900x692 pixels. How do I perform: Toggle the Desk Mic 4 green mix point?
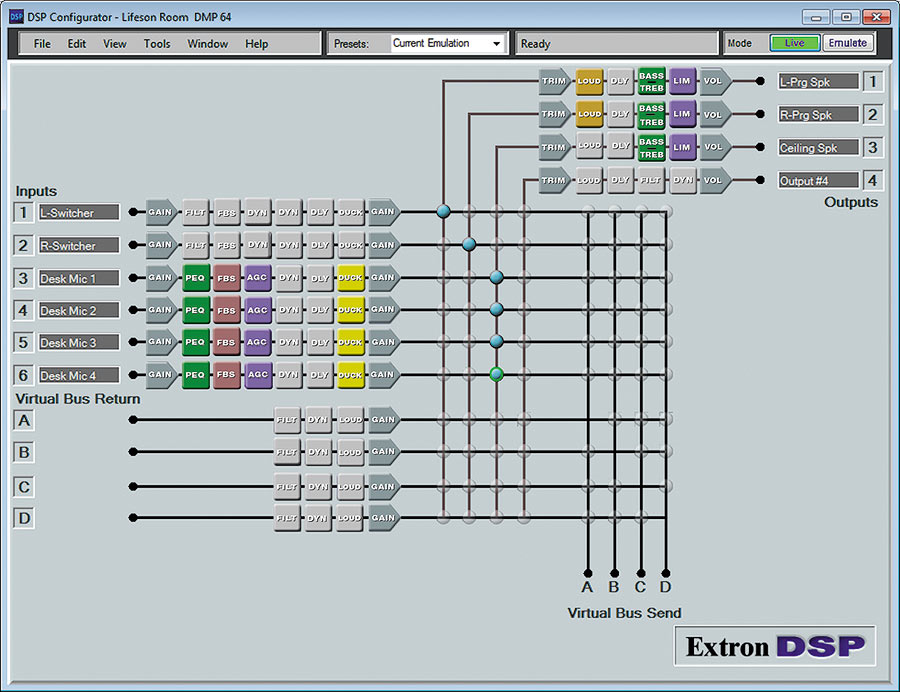pos(496,375)
